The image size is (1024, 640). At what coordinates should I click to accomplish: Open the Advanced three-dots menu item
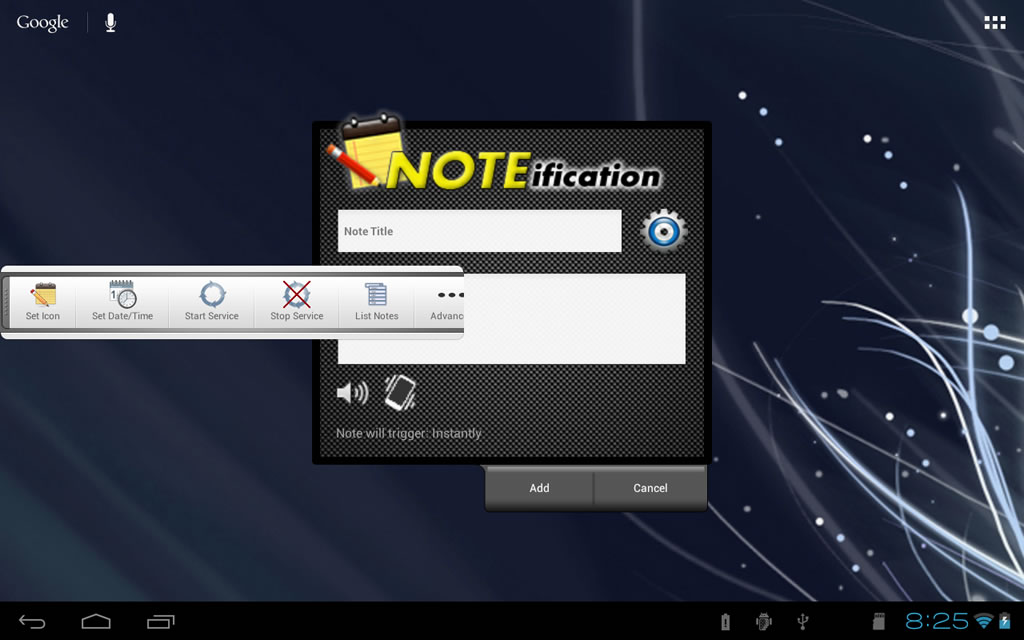click(447, 302)
